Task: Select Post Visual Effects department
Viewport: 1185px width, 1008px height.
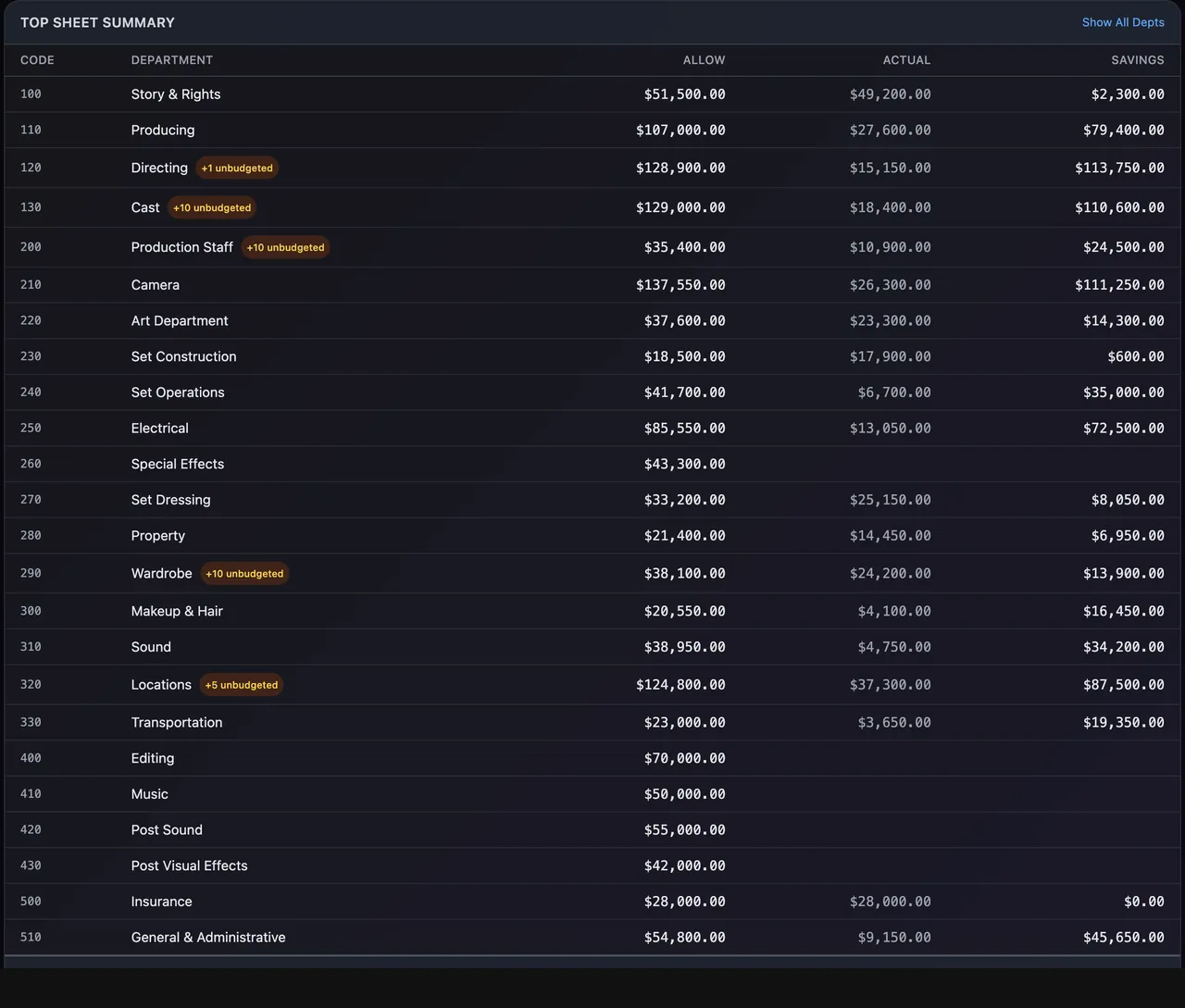Action: pyautogui.click(x=190, y=866)
